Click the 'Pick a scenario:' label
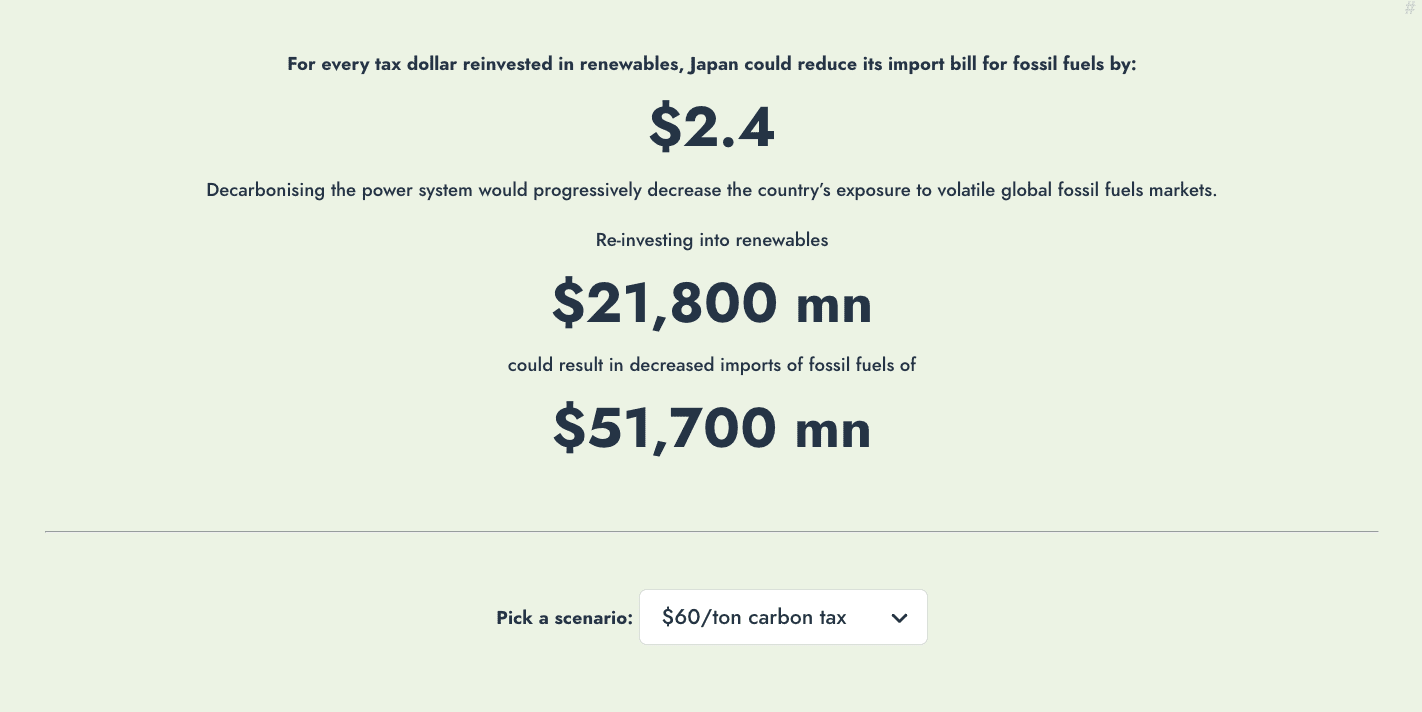Image resolution: width=1422 pixels, height=712 pixels. point(564,618)
